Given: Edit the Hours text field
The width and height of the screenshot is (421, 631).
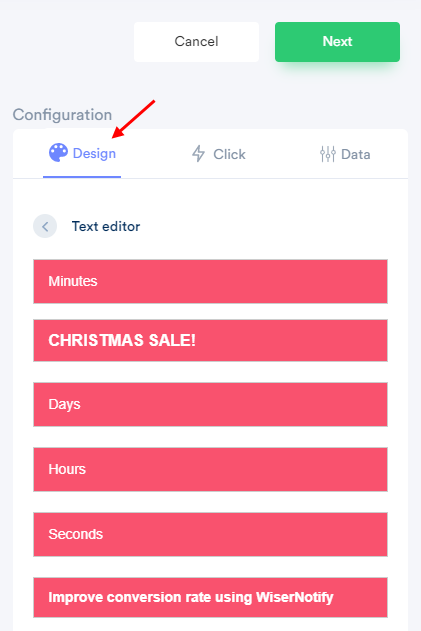Looking at the screenshot, I should 210,470.
